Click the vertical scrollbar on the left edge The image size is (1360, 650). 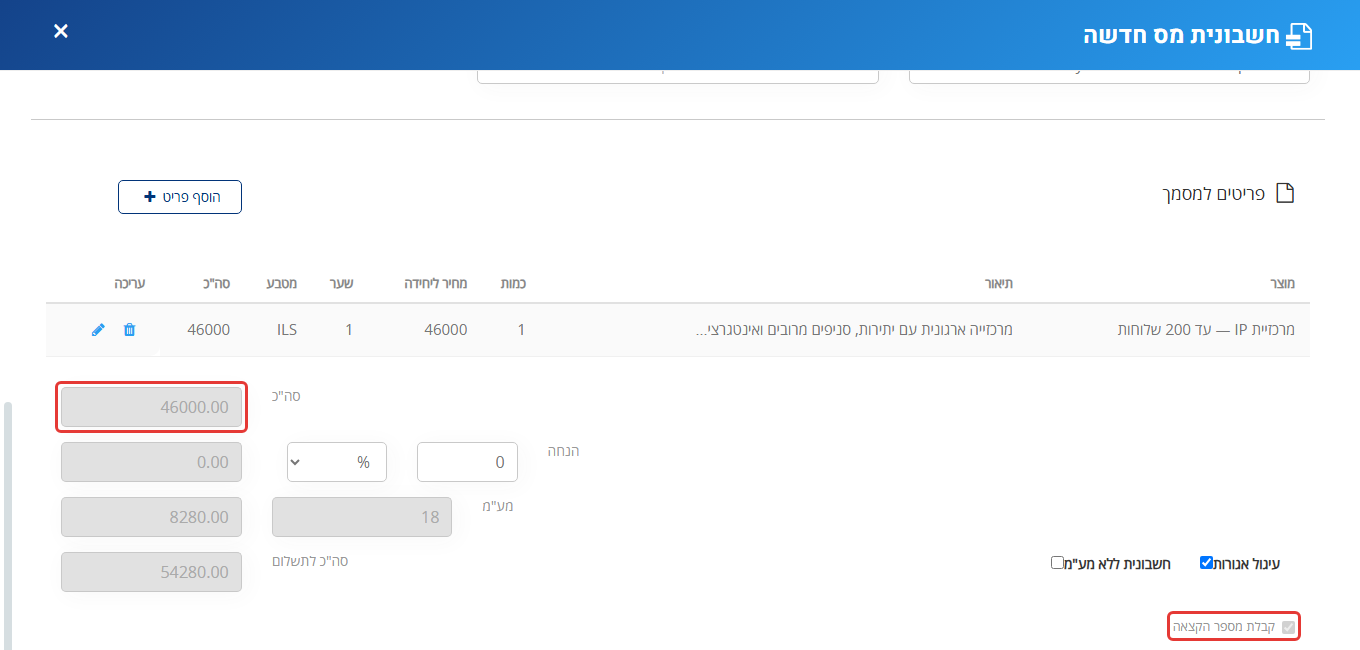click(8, 525)
